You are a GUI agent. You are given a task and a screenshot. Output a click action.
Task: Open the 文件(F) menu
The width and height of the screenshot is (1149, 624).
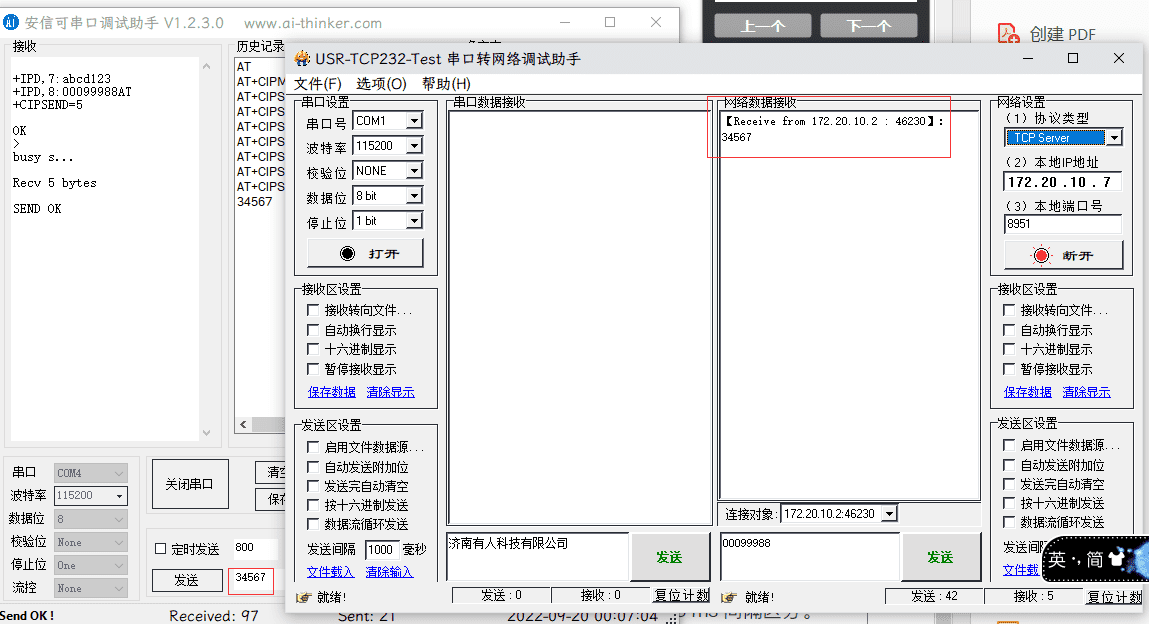(x=317, y=84)
